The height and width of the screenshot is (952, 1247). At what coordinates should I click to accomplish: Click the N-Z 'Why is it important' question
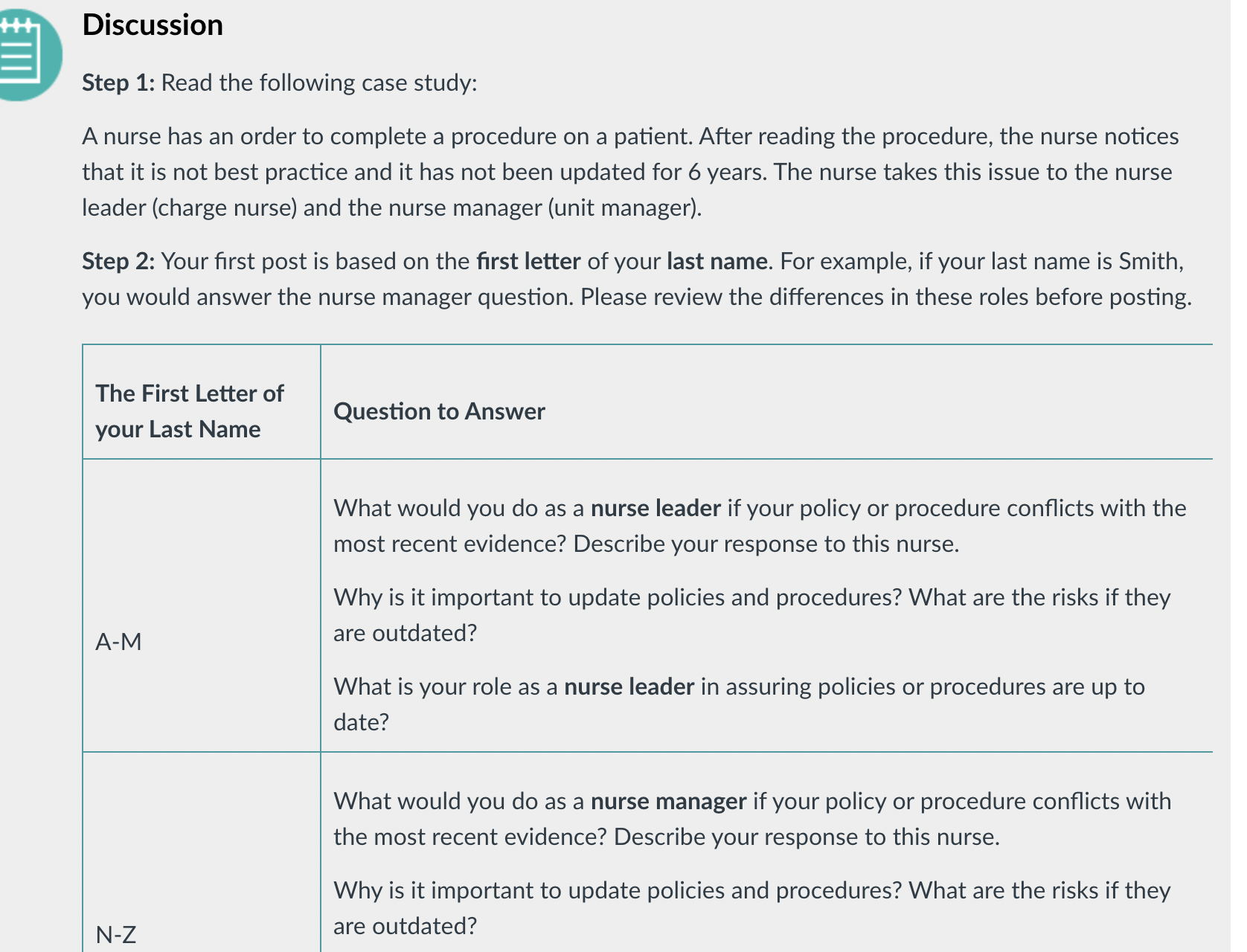[752, 908]
